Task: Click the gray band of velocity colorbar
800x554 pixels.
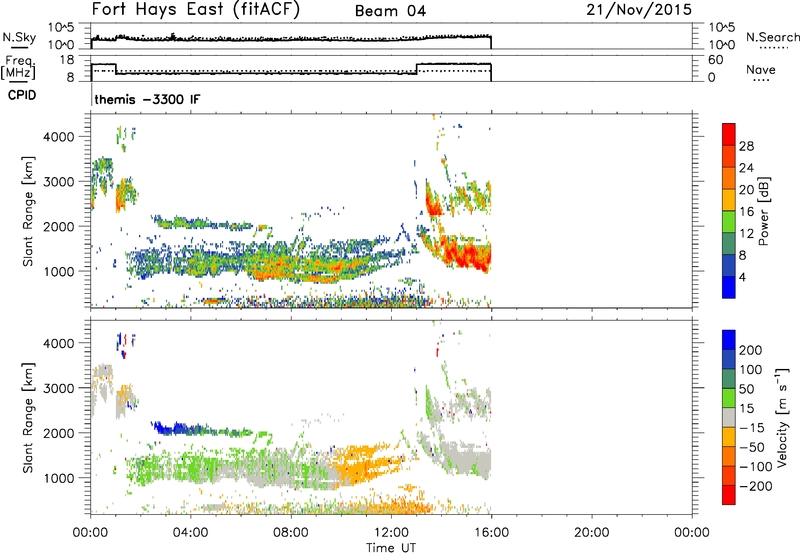Action: click(729, 418)
